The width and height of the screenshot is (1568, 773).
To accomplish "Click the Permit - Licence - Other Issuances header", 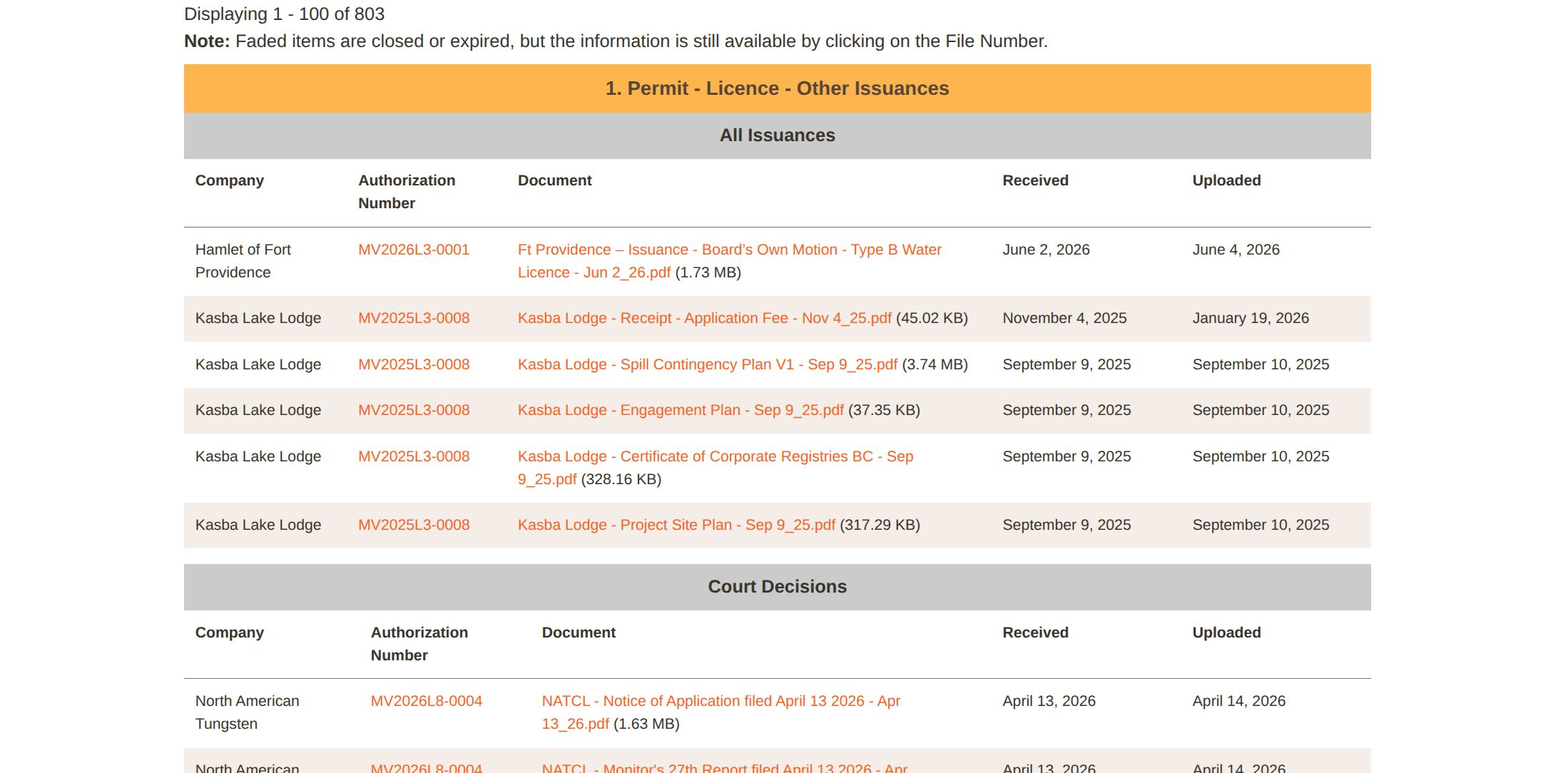I will (x=778, y=88).
